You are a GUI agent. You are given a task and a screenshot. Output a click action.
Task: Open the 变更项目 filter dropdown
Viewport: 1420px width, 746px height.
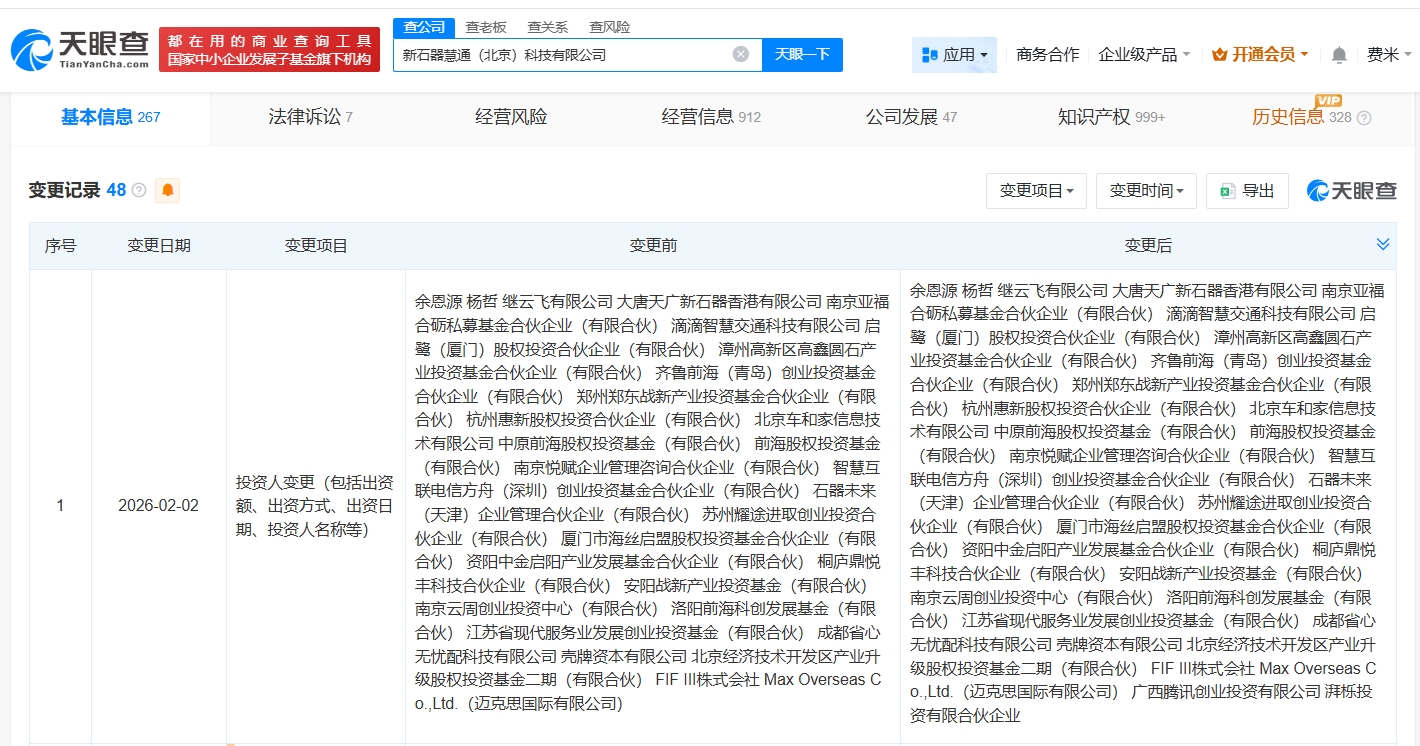tap(1036, 191)
